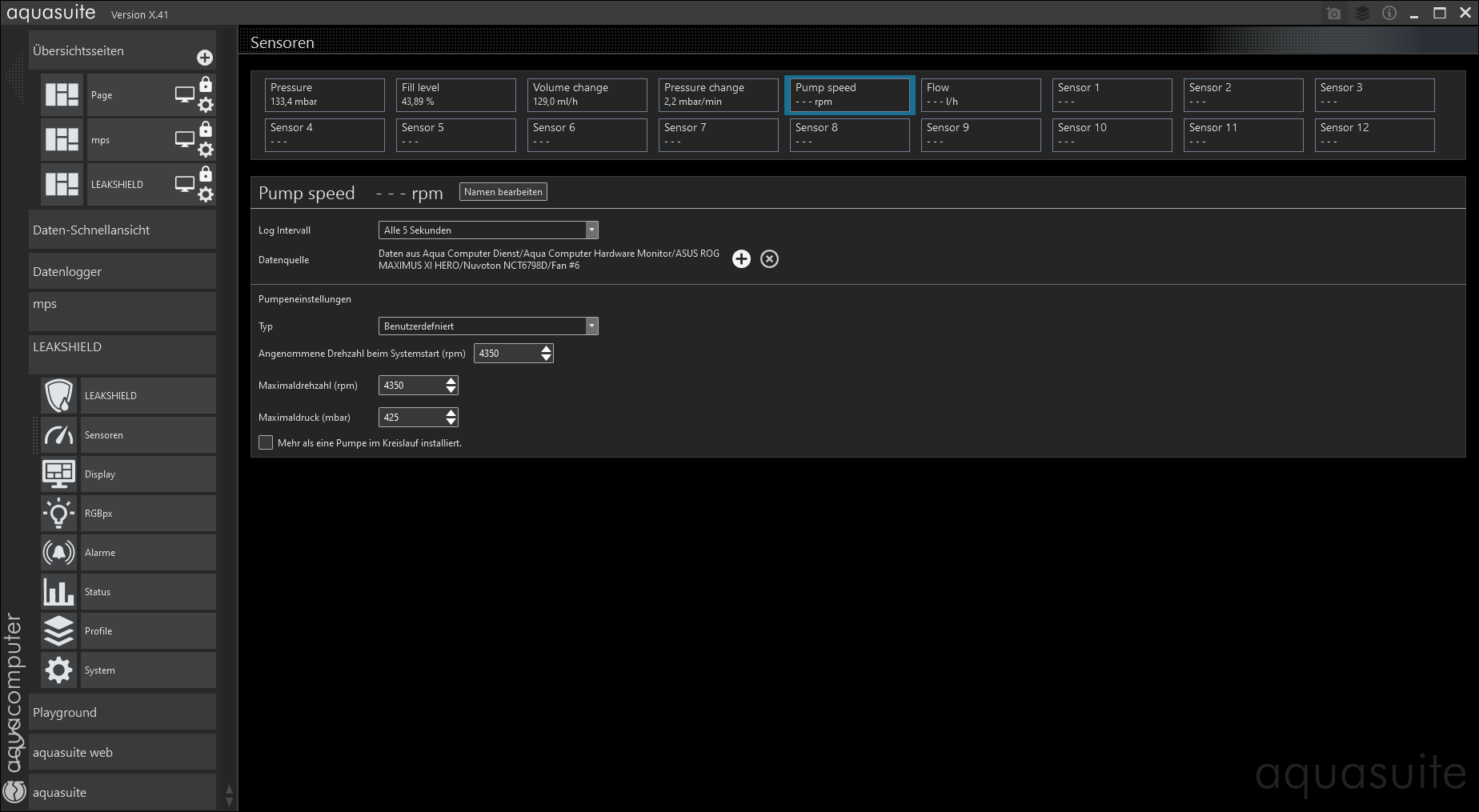Click the screenshot camera icon in title bar
This screenshot has height=812, width=1479.
coord(1333,14)
